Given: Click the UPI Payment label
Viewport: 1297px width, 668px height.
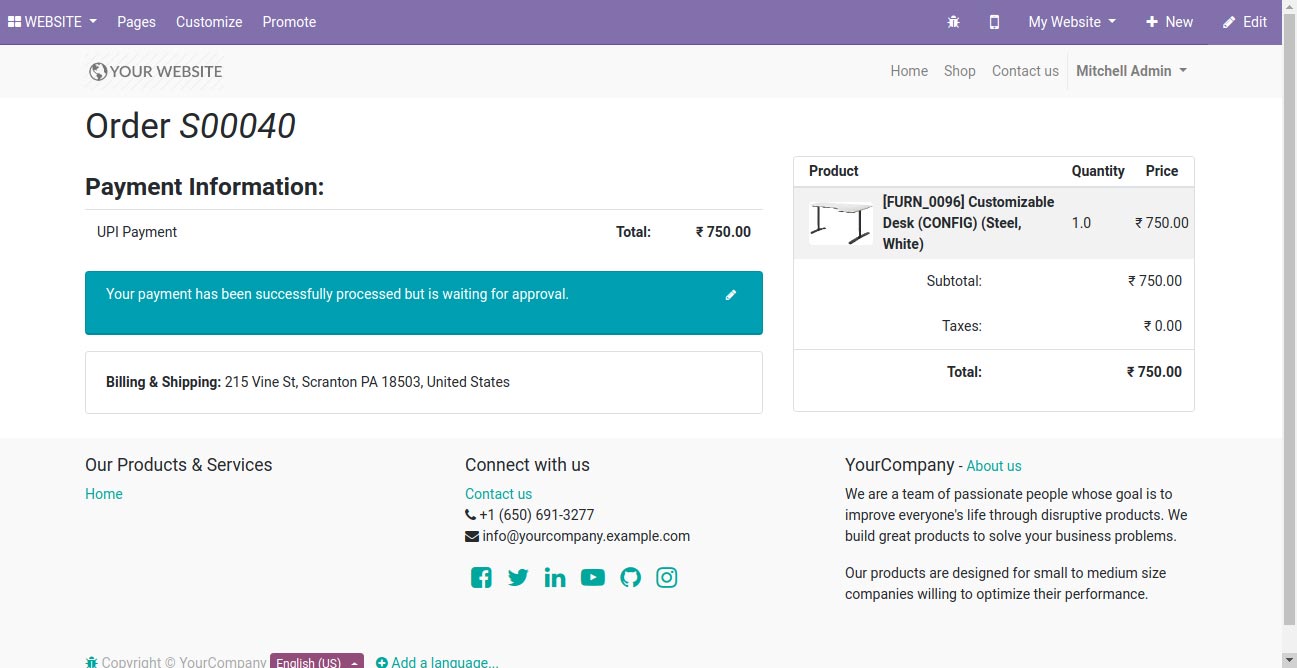Looking at the screenshot, I should 137,232.
